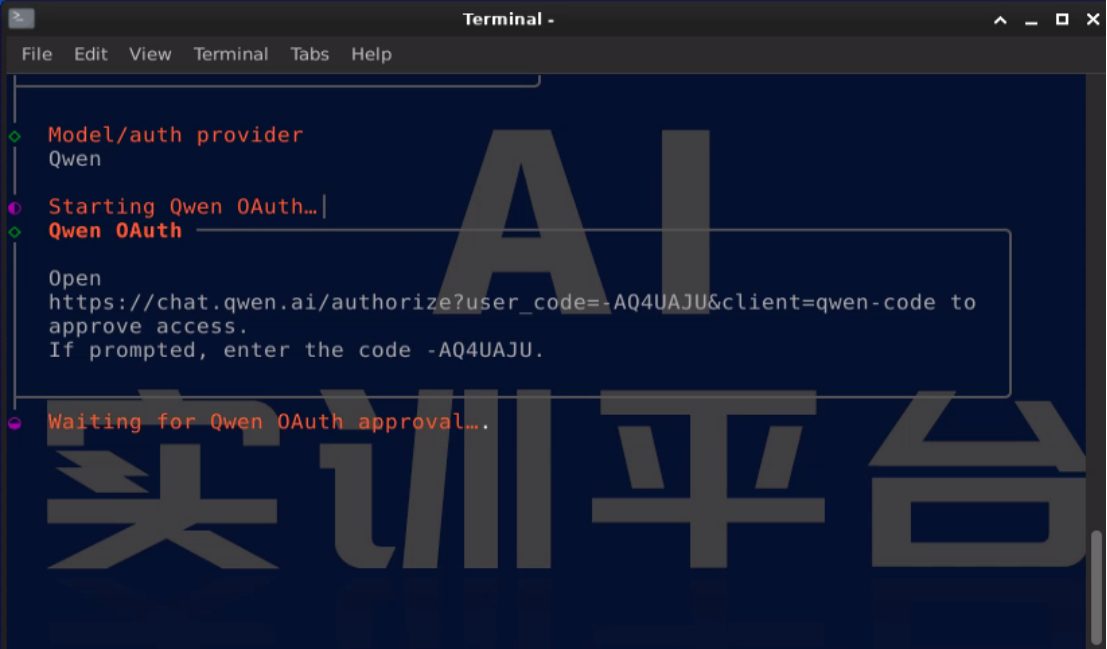The height and width of the screenshot is (649, 1107).
Task: Maximize the Terminal window
Action: coord(1062,19)
